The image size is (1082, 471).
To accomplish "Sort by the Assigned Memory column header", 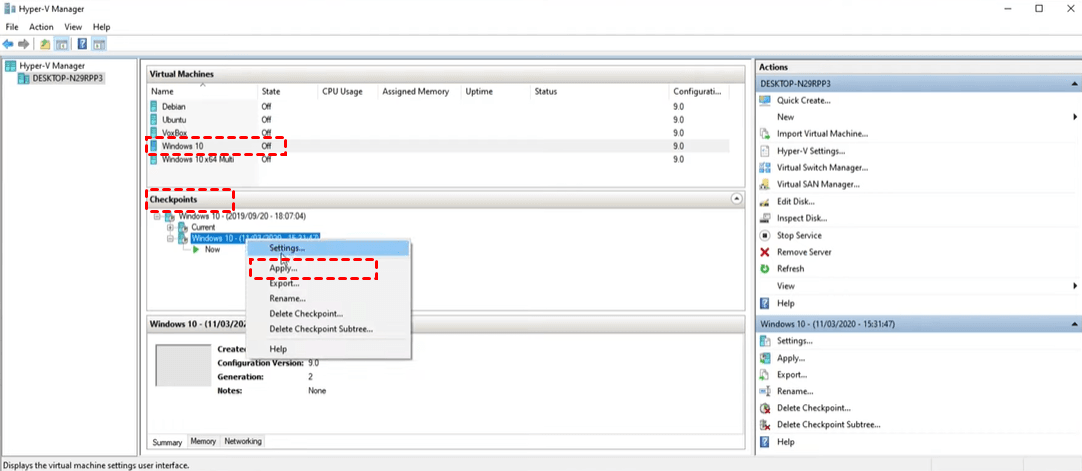I will [x=420, y=91].
